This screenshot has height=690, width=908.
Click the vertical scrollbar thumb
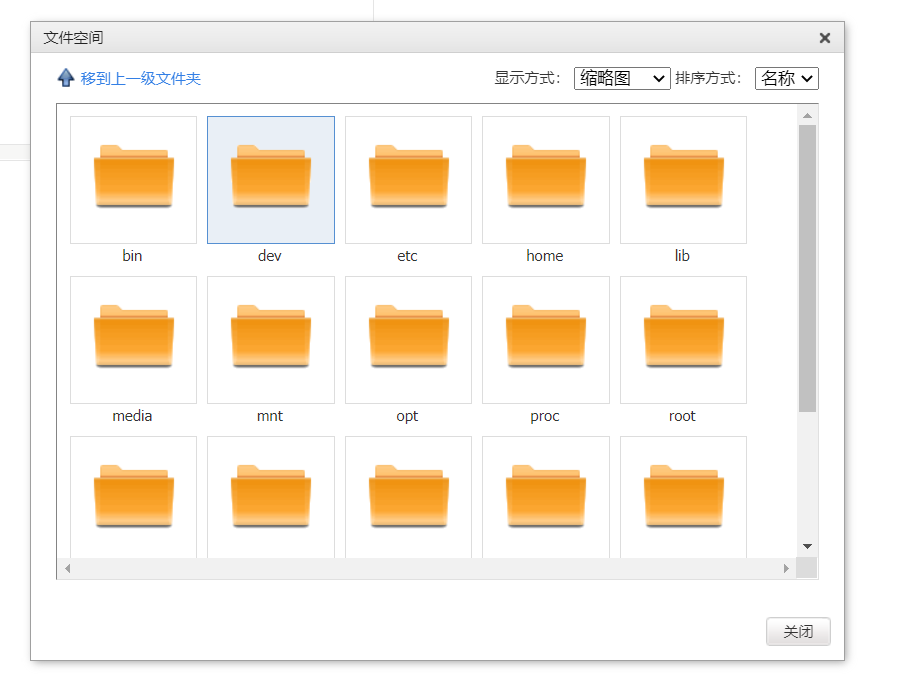(x=807, y=269)
